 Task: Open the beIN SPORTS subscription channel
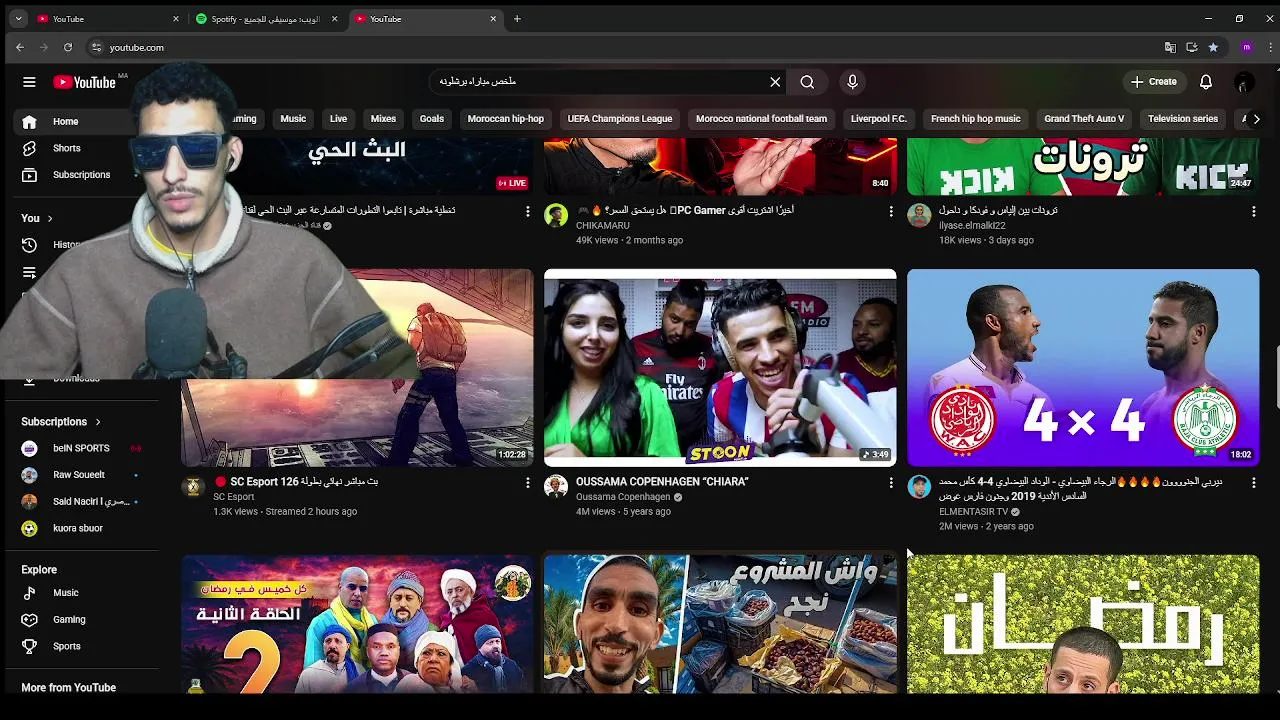81,448
